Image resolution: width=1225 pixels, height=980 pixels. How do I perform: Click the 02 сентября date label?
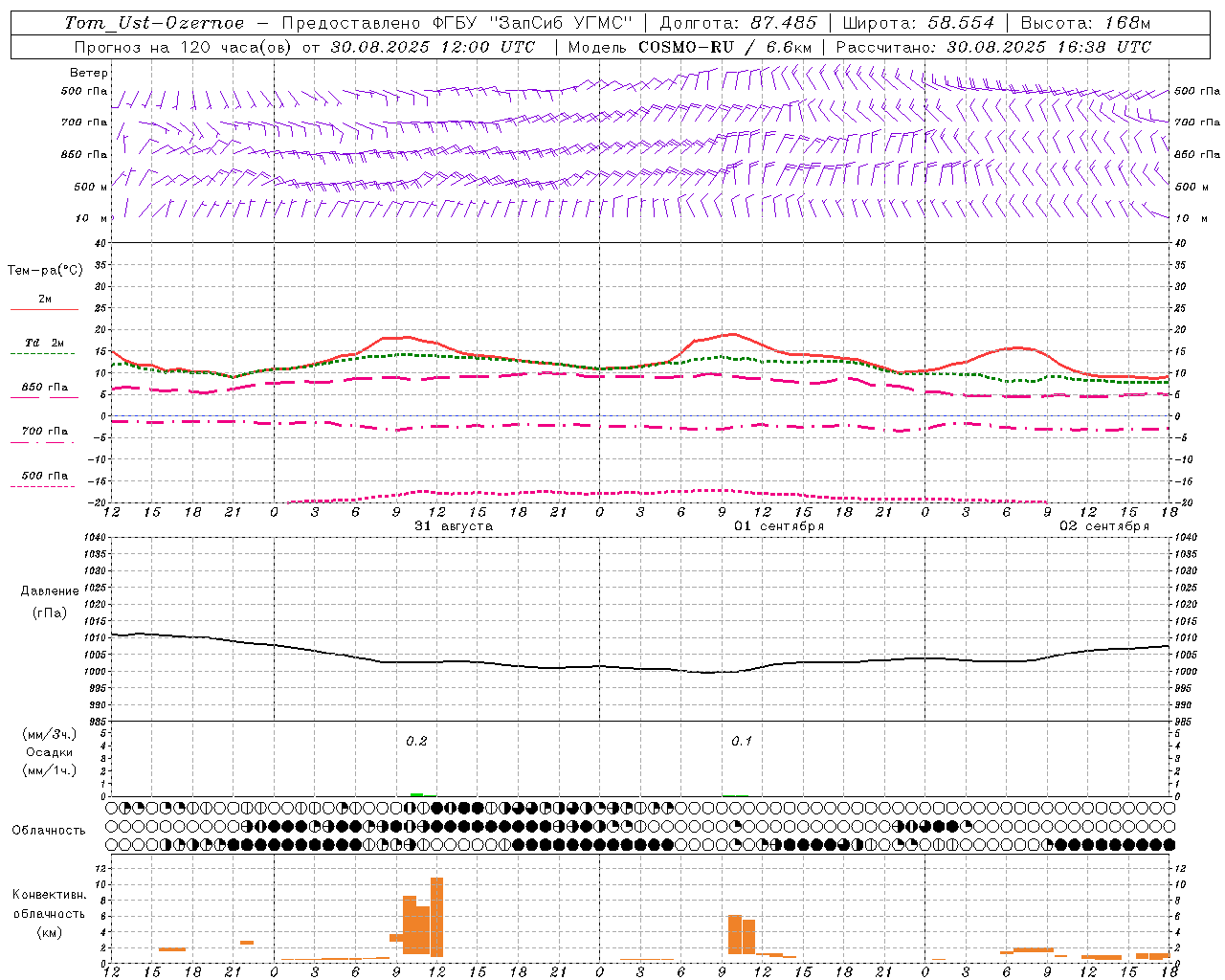[x=1104, y=526]
